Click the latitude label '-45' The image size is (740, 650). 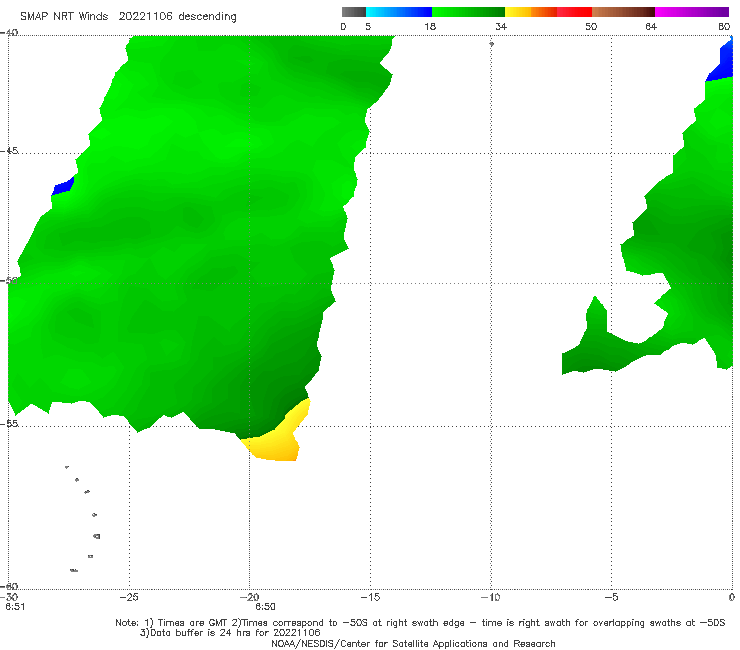click(x=9, y=151)
